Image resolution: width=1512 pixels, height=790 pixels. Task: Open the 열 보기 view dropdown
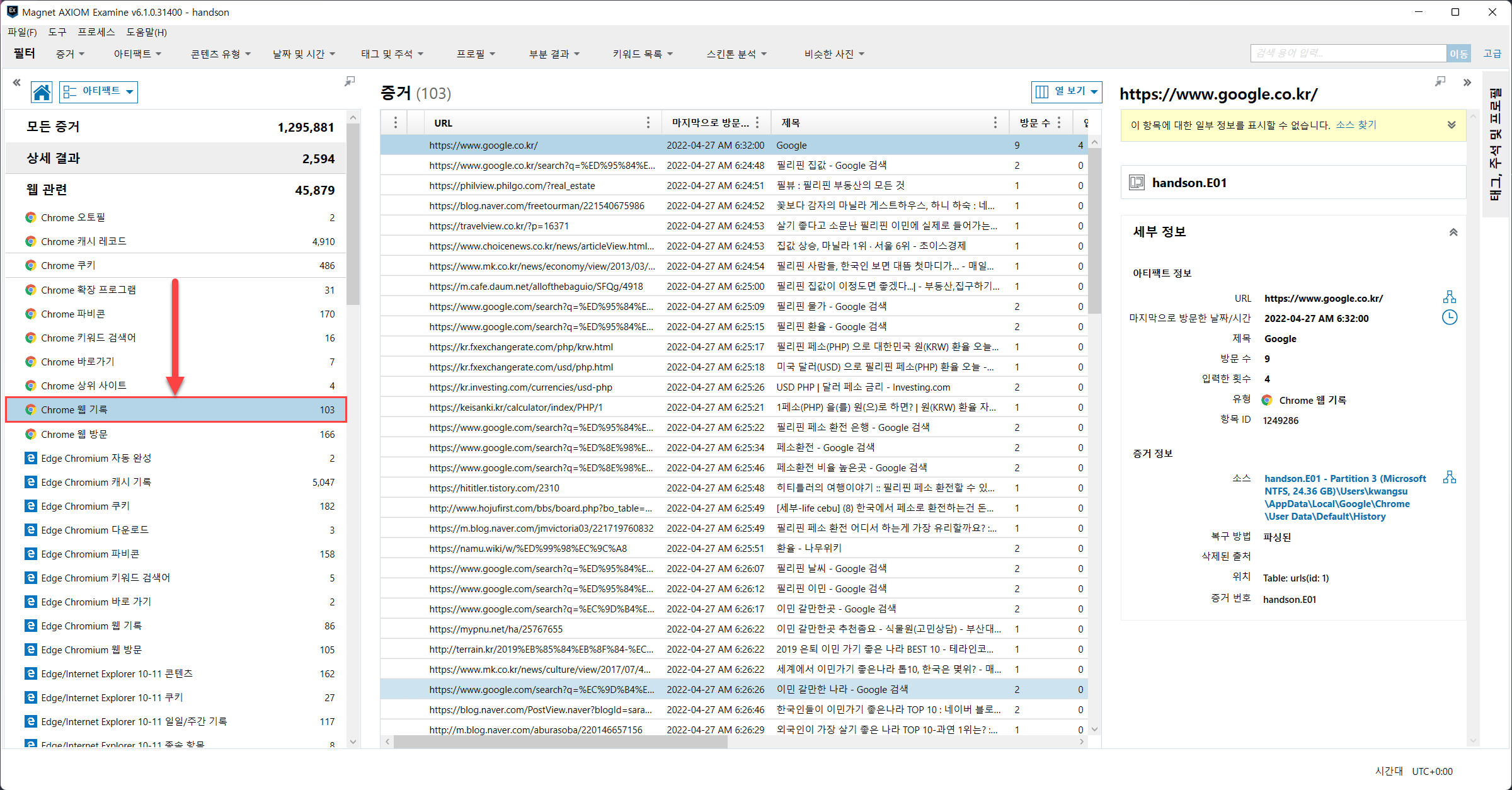tap(1066, 92)
